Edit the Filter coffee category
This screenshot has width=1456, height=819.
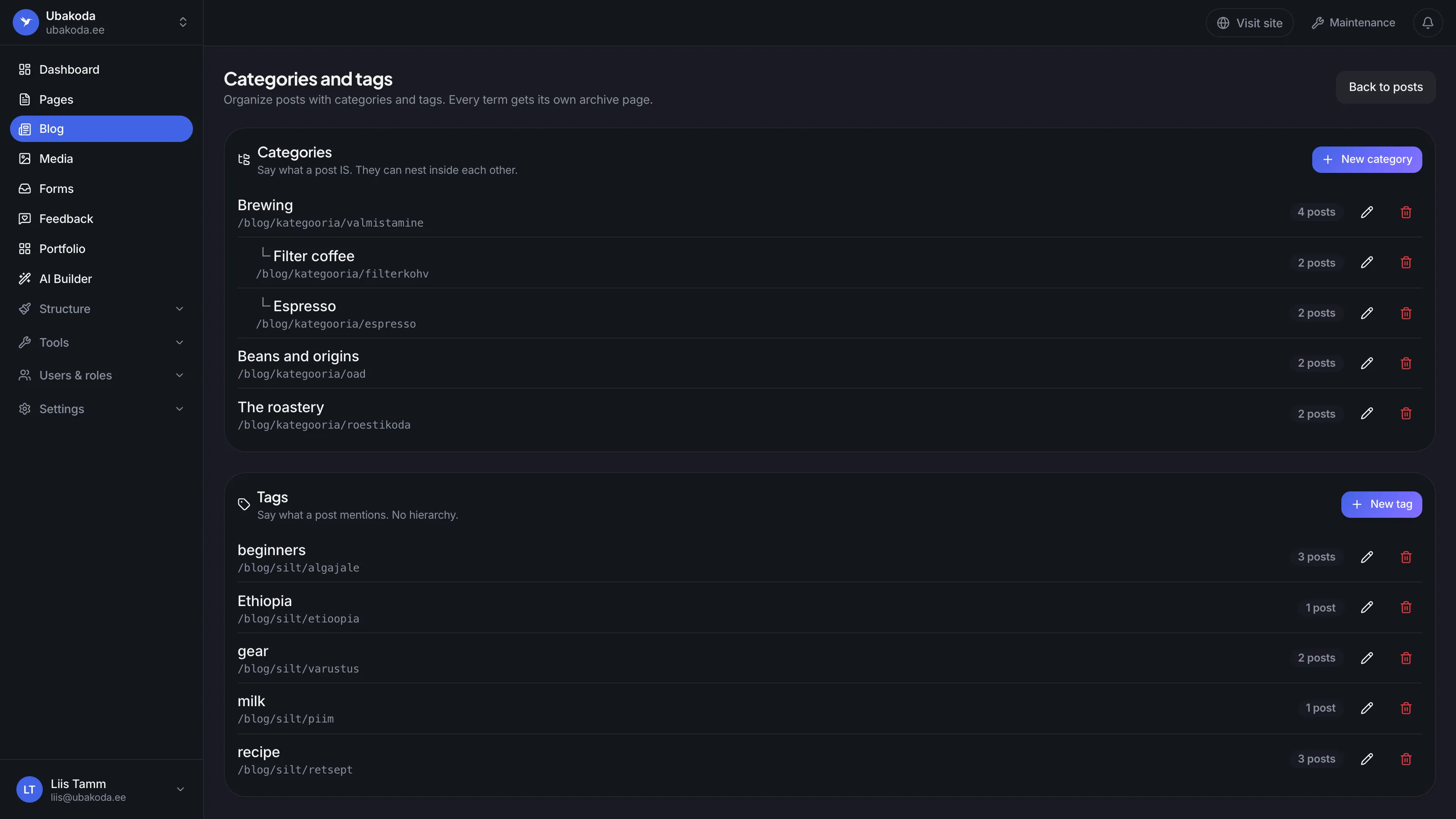[x=1367, y=263]
